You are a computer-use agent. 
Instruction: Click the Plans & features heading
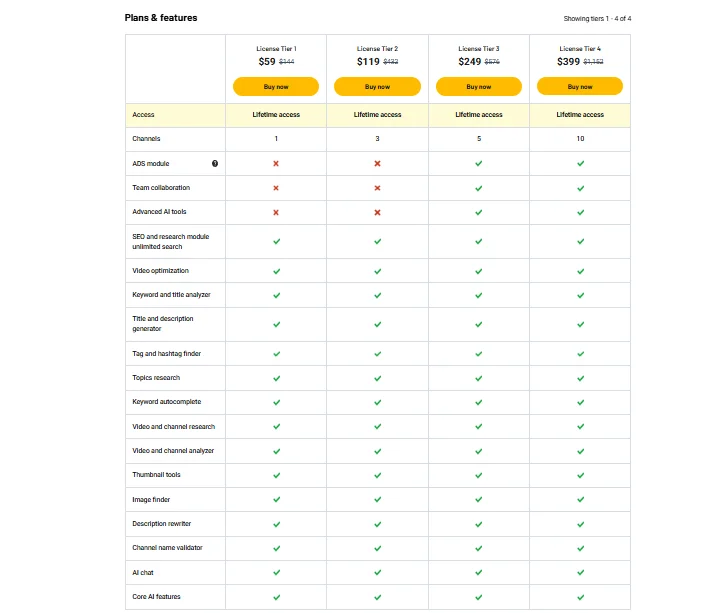pos(161,18)
